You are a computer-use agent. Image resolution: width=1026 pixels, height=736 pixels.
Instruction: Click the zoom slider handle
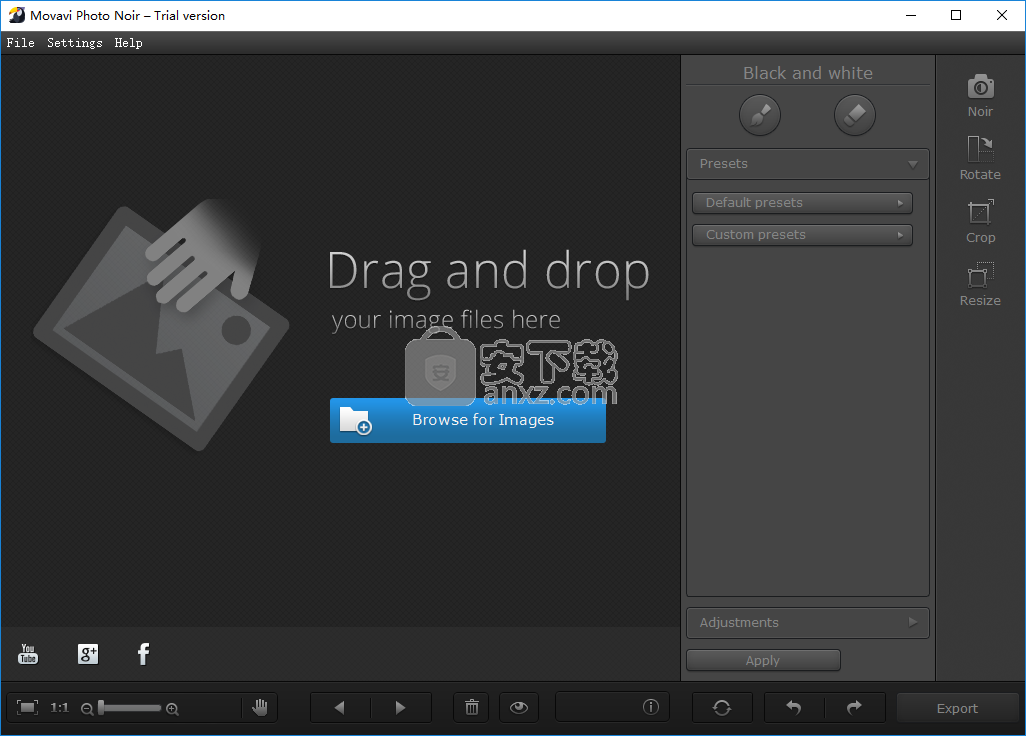(x=101, y=707)
